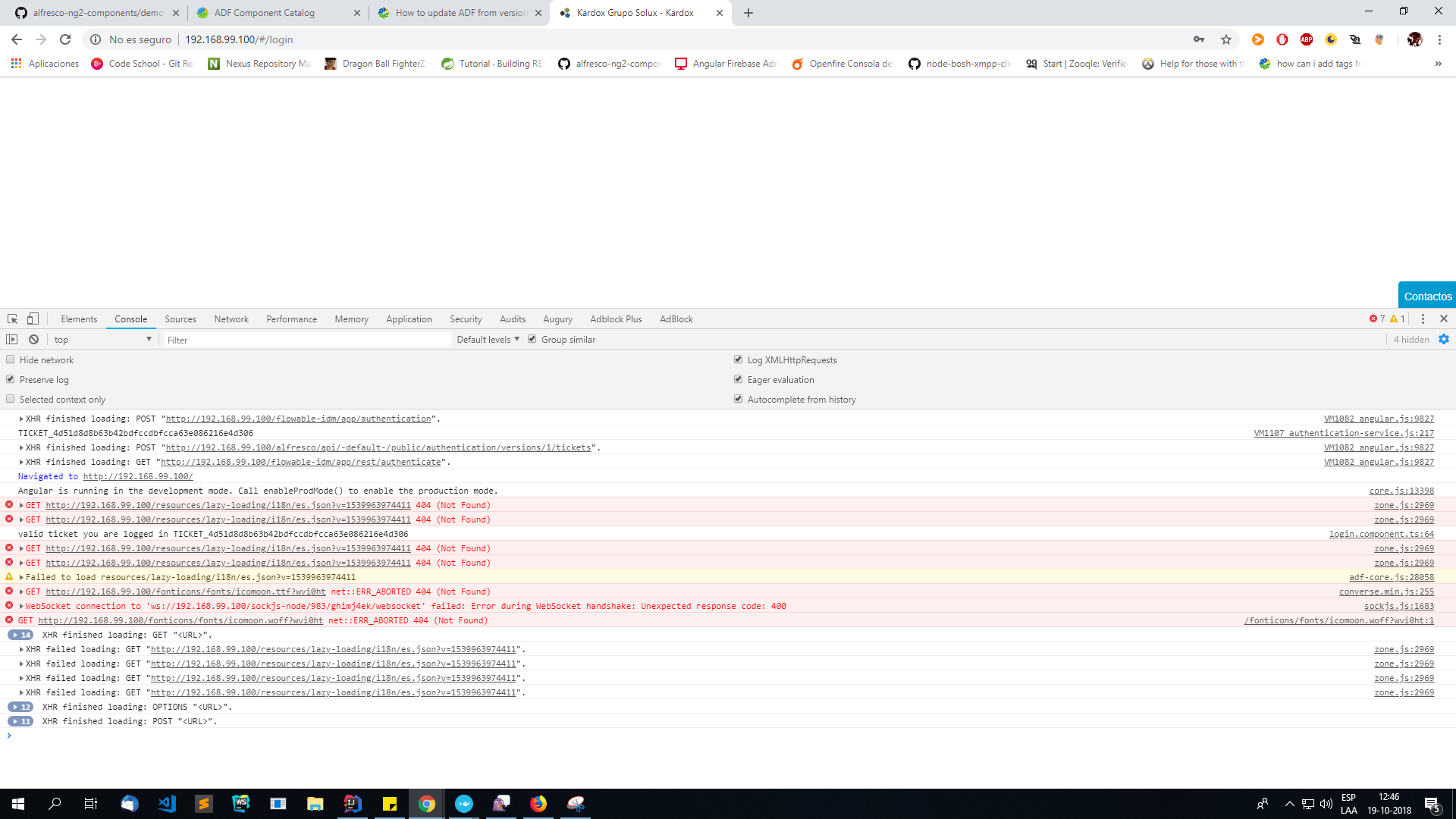Click the red error count indicator

pos(1377,319)
